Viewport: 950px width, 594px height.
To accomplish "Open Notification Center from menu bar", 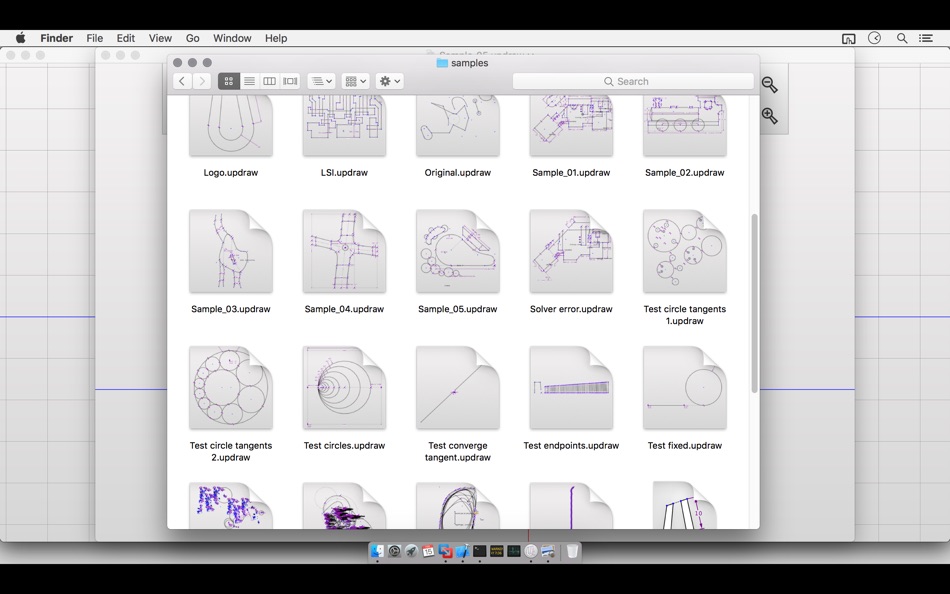I will pos(926,38).
